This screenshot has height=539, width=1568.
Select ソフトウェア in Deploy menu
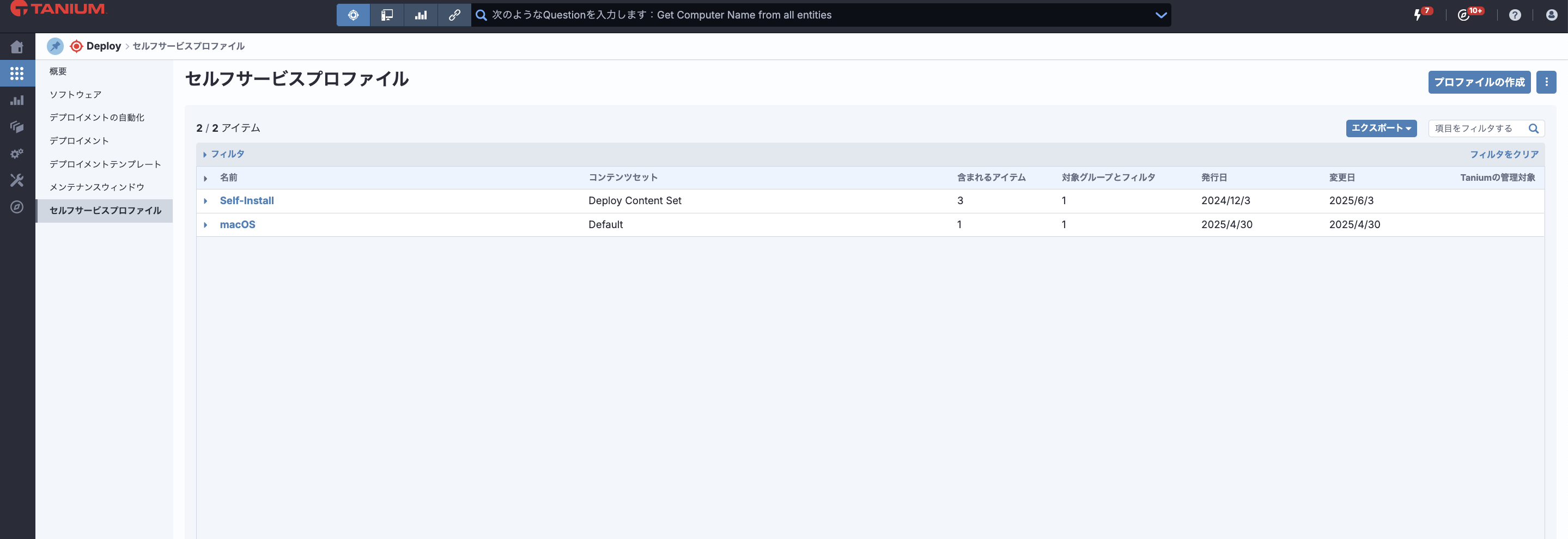[76, 95]
